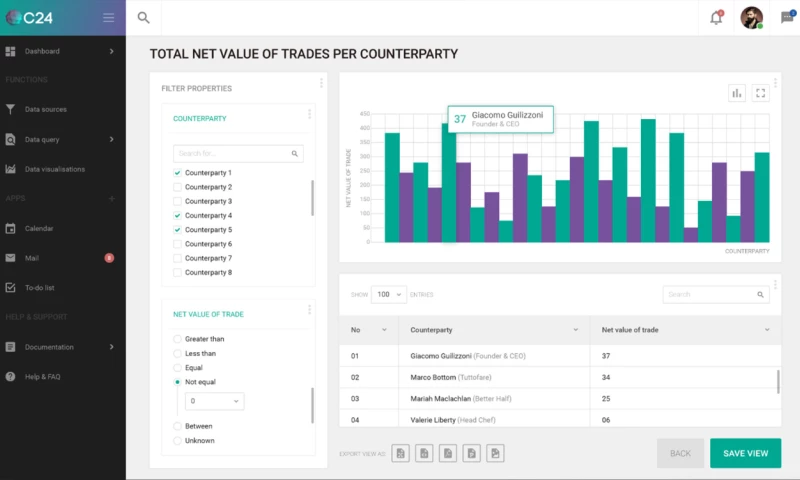The image size is (800, 480).
Task: Uncheck Counterparty 1 checkbox
Action: [x=178, y=173]
